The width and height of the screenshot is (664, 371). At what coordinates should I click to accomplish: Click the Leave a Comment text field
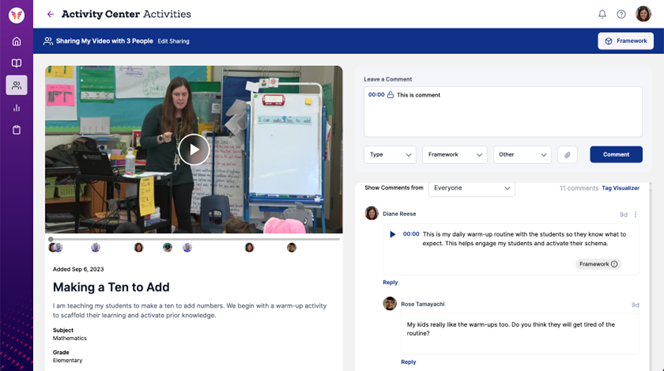click(503, 112)
